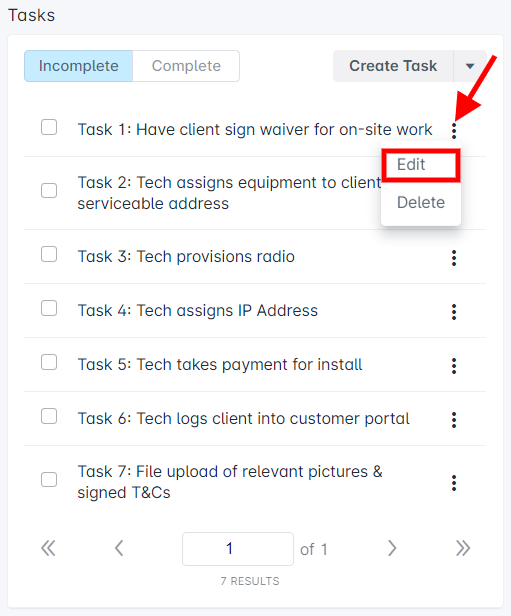511x616 pixels.
Task: Tick the Task 7 file upload checkbox
Action: [49, 479]
